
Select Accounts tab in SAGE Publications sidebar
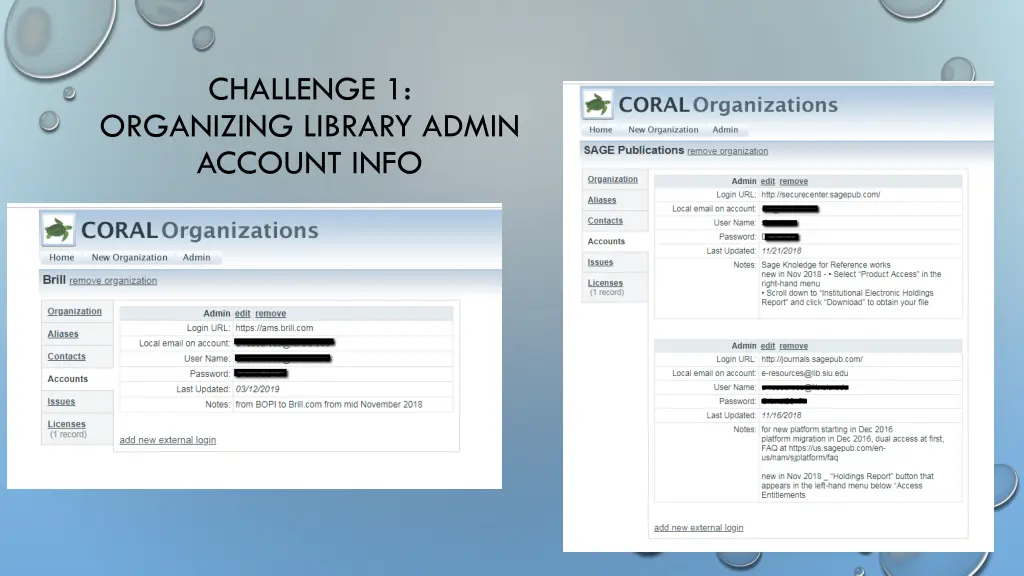(606, 241)
